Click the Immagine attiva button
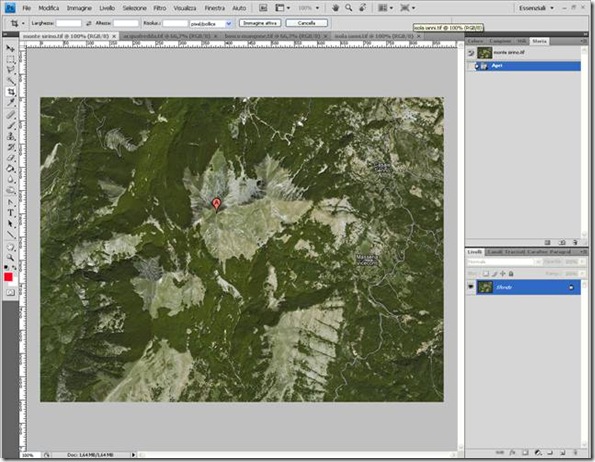Viewport: 595px width, 462px height. click(260, 23)
